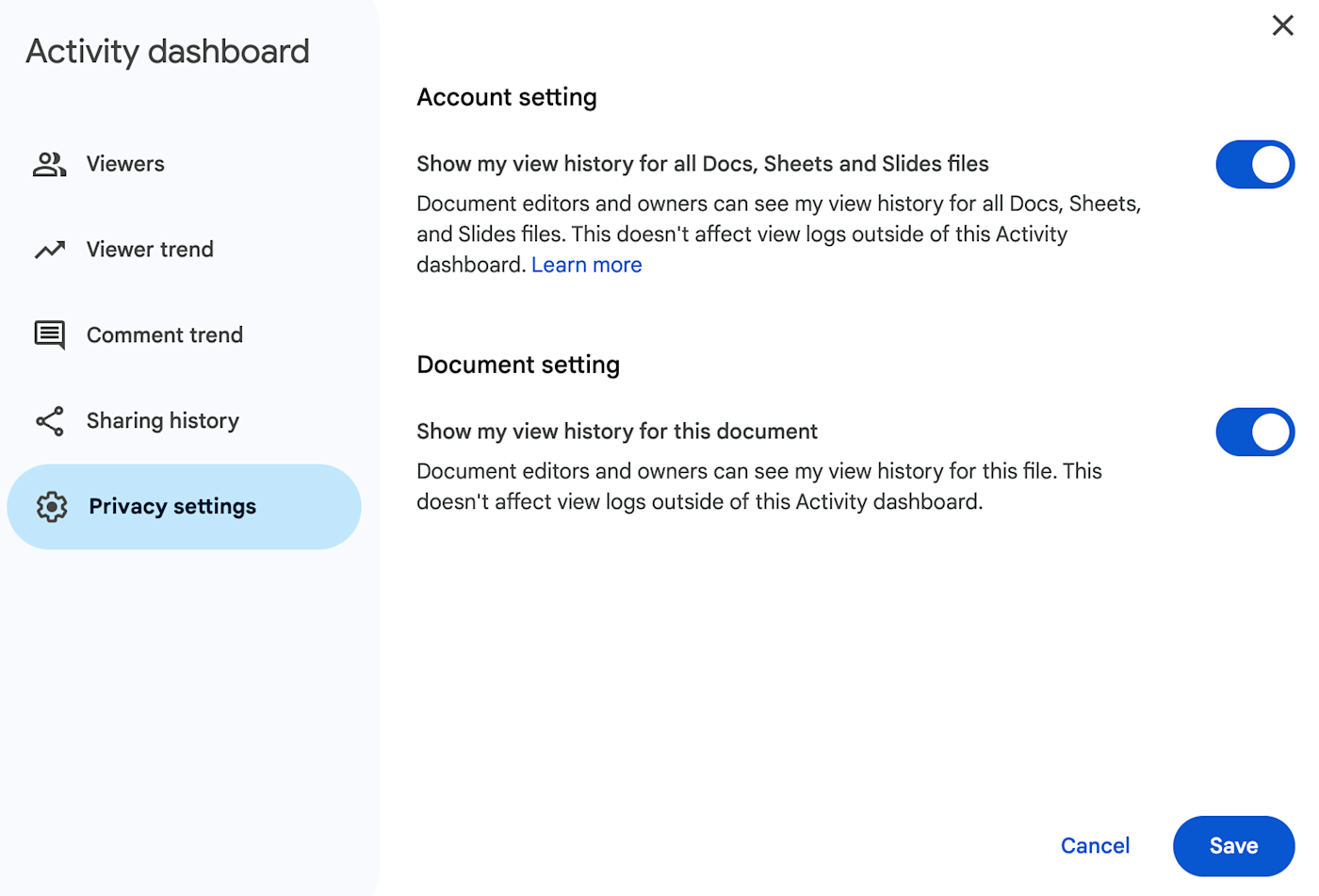
Task: Select Sharing history label in sidebar
Action: (163, 421)
